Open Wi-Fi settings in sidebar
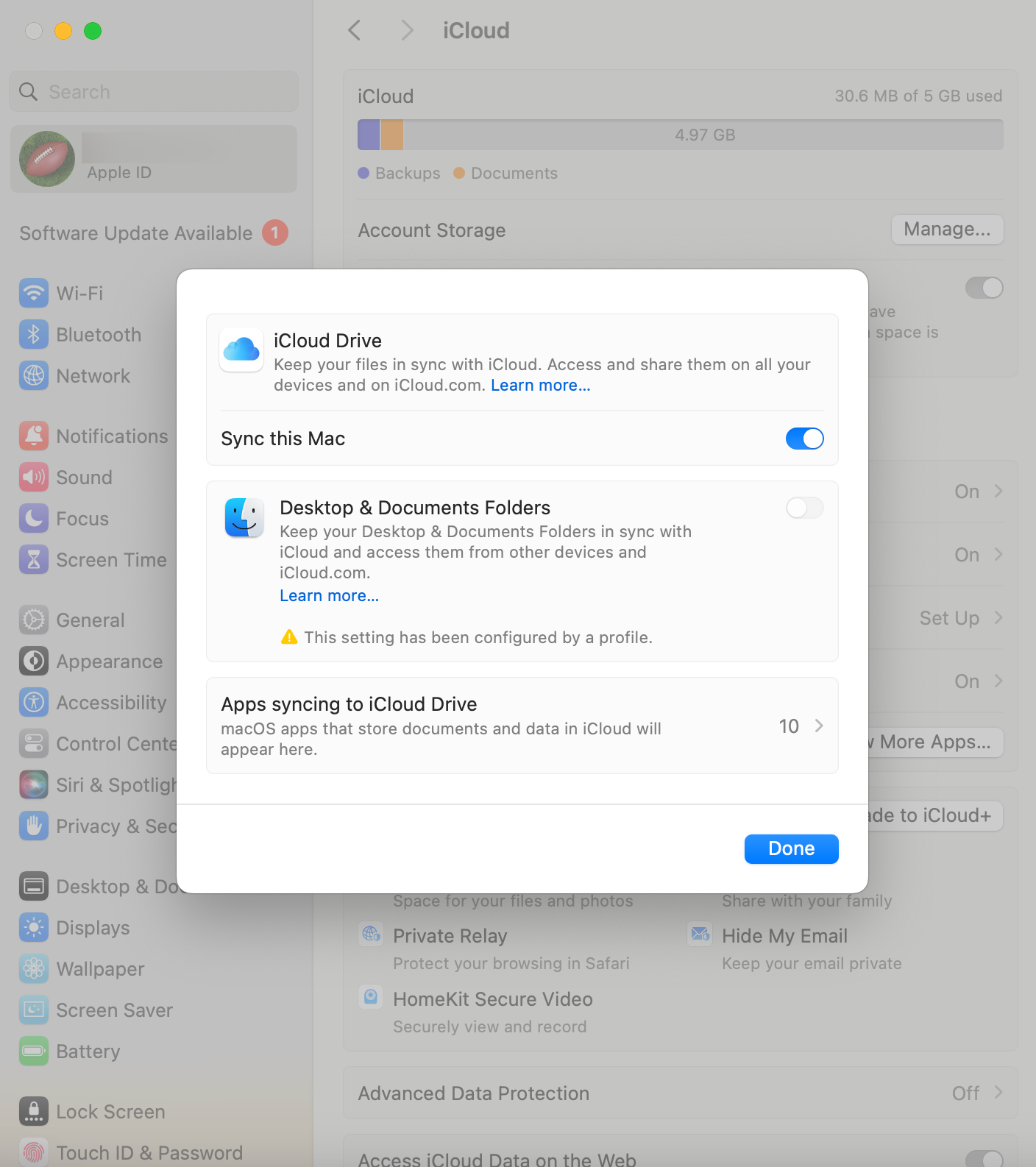The width and height of the screenshot is (1036, 1167). point(34,293)
